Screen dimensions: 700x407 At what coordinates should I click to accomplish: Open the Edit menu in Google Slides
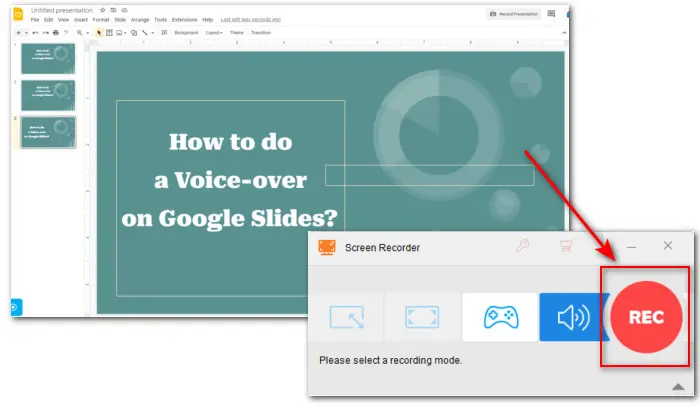pos(48,20)
